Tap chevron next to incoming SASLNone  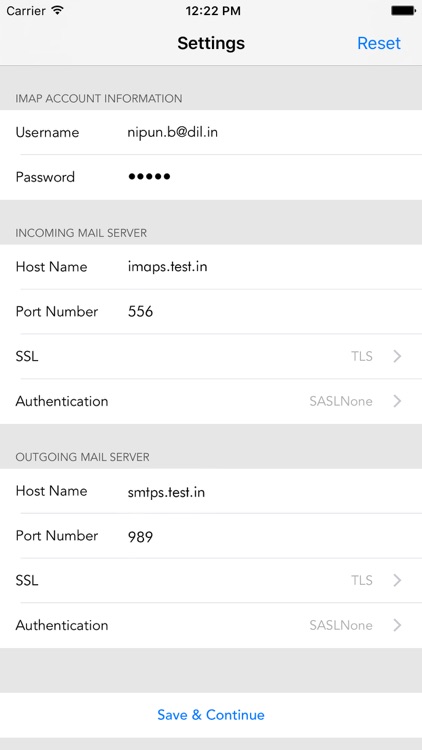click(x=397, y=401)
